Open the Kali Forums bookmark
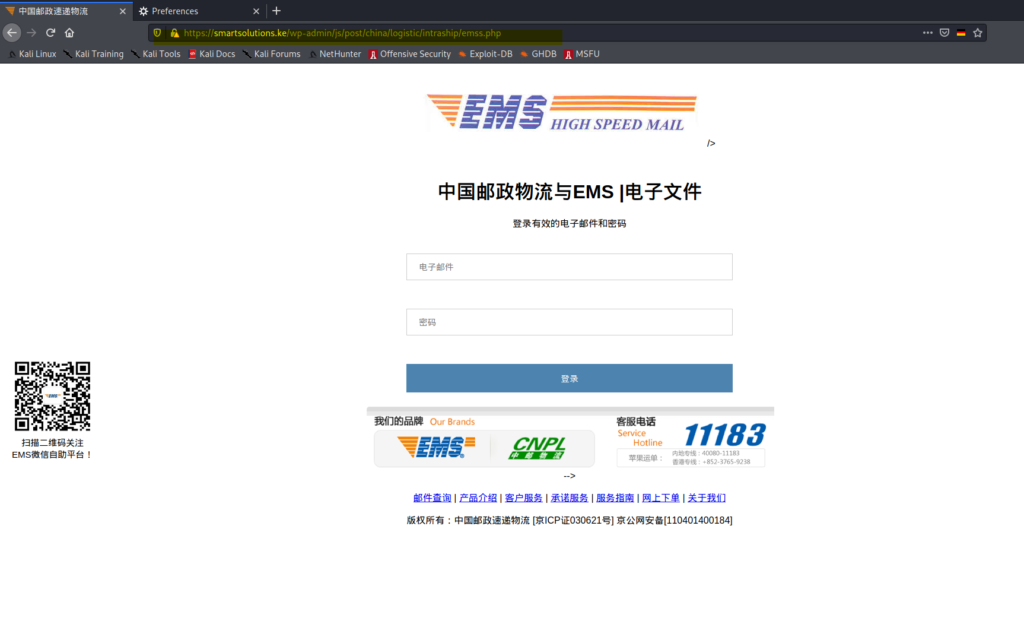 coord(272,54)
